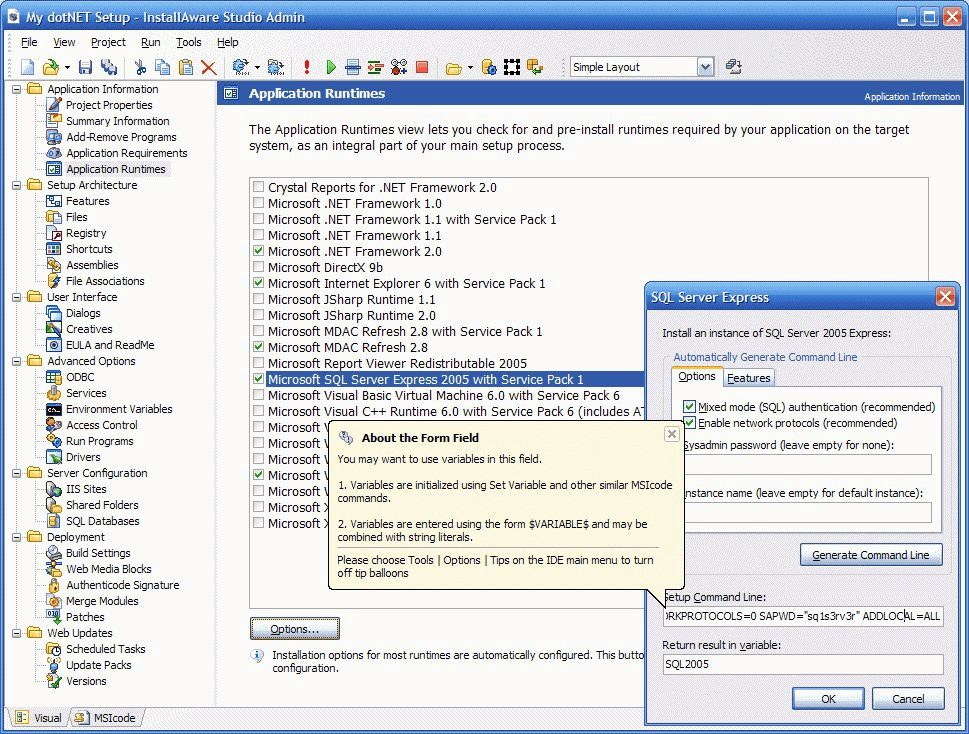
Task: Click the Setup Command Line field
Action: tap(803, 616)
